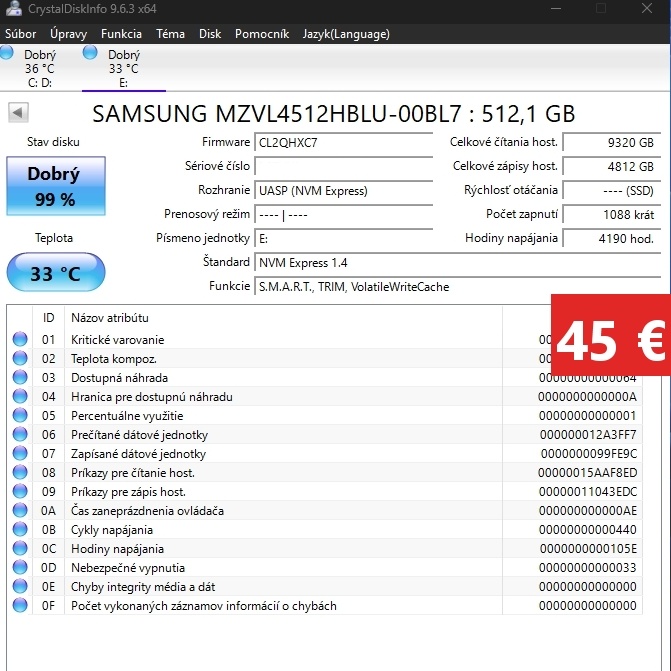The image size is (671, 671).
Task: Click status icon of row 0C Hodiny napájania
Action: point(20,548)
